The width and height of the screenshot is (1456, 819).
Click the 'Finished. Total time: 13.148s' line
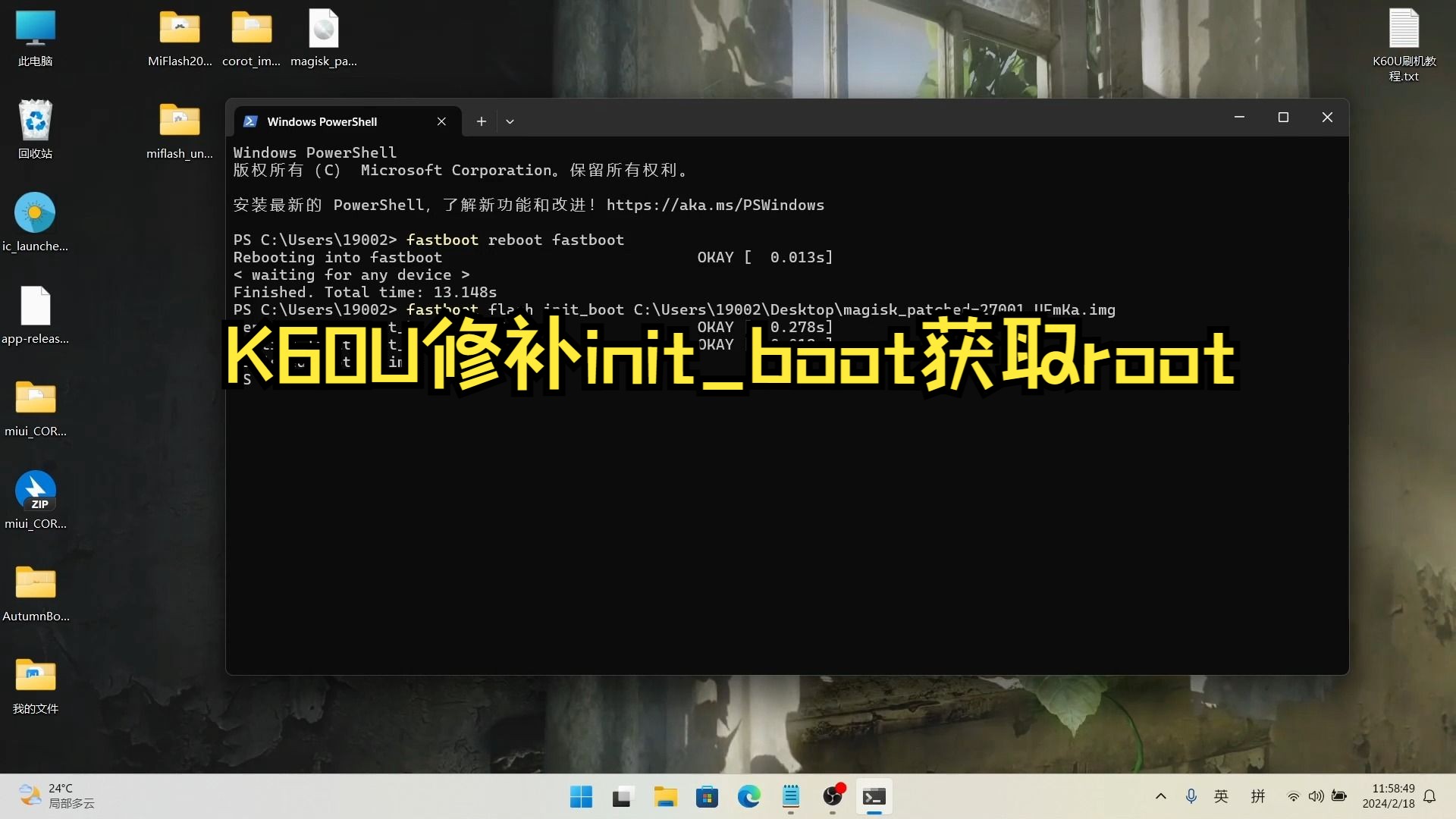pyautogui.click(x=365, y=292)
